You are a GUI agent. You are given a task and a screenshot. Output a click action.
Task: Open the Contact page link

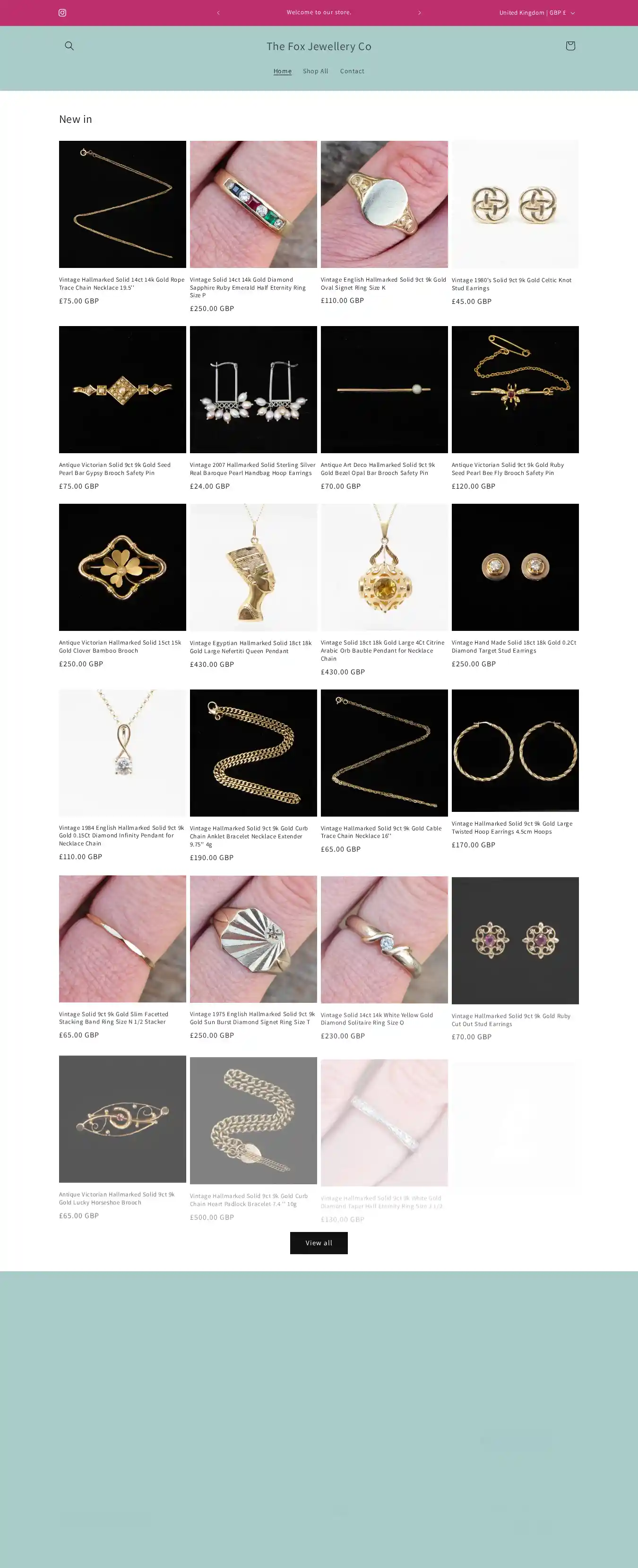(352, 71)
